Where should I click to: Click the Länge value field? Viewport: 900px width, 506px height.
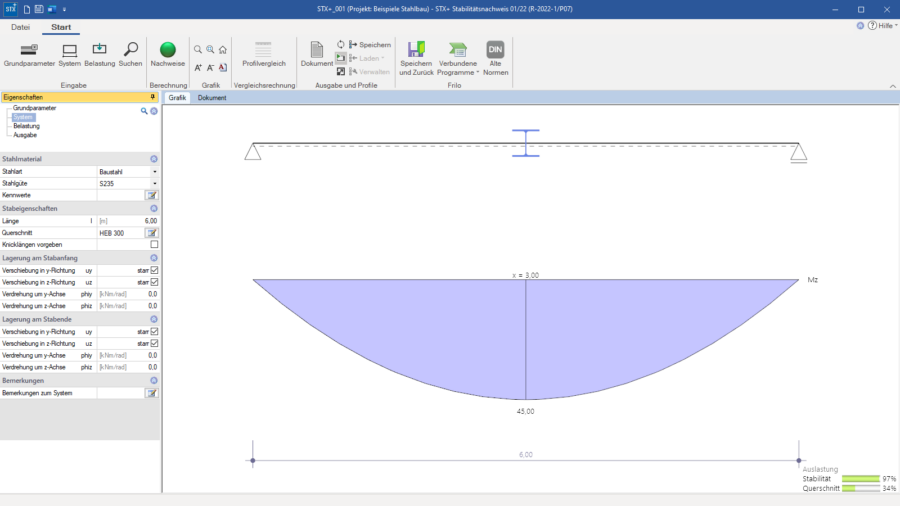point(128,221)
